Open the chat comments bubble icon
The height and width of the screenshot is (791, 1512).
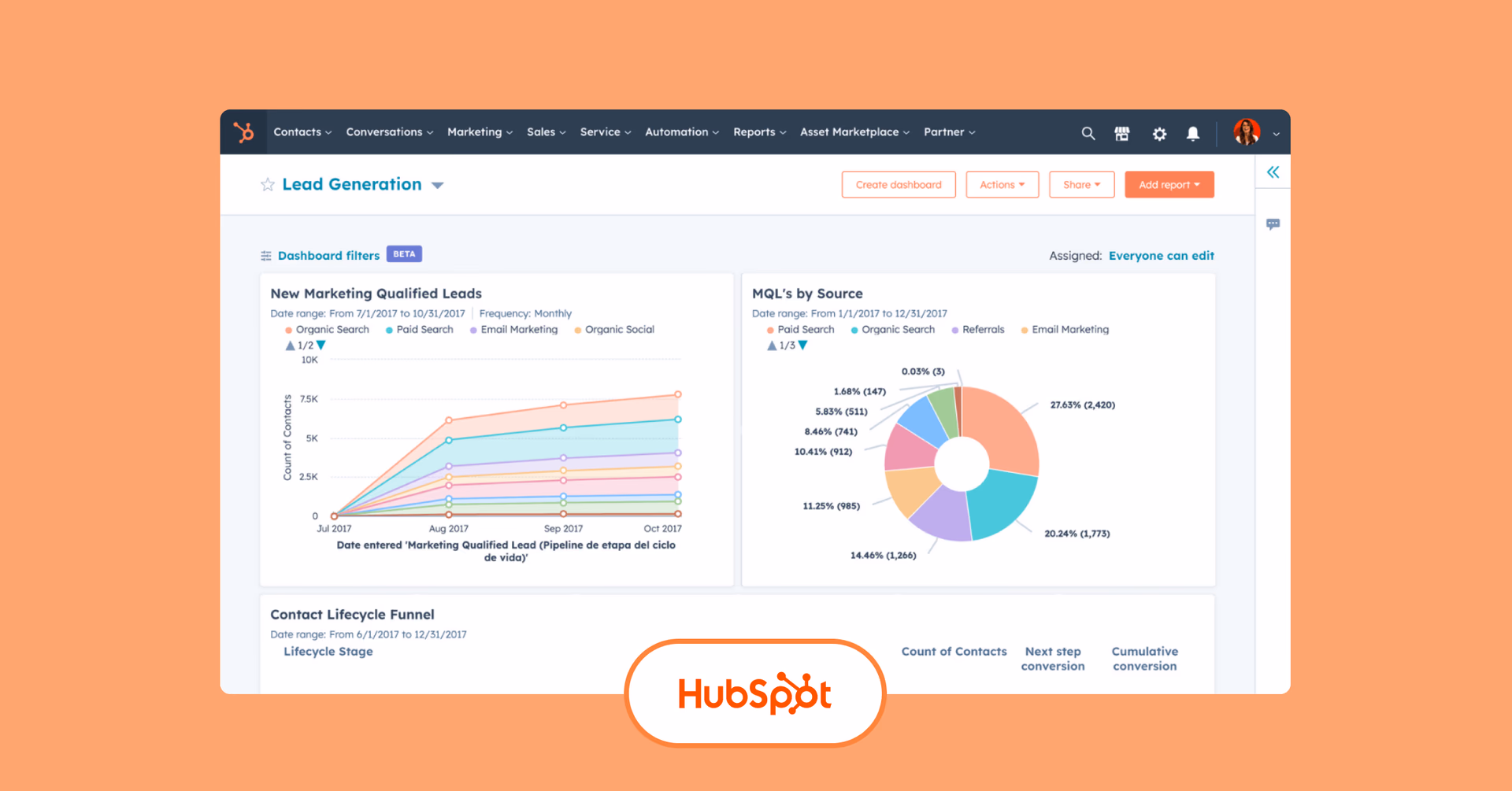pos(1273,224)
